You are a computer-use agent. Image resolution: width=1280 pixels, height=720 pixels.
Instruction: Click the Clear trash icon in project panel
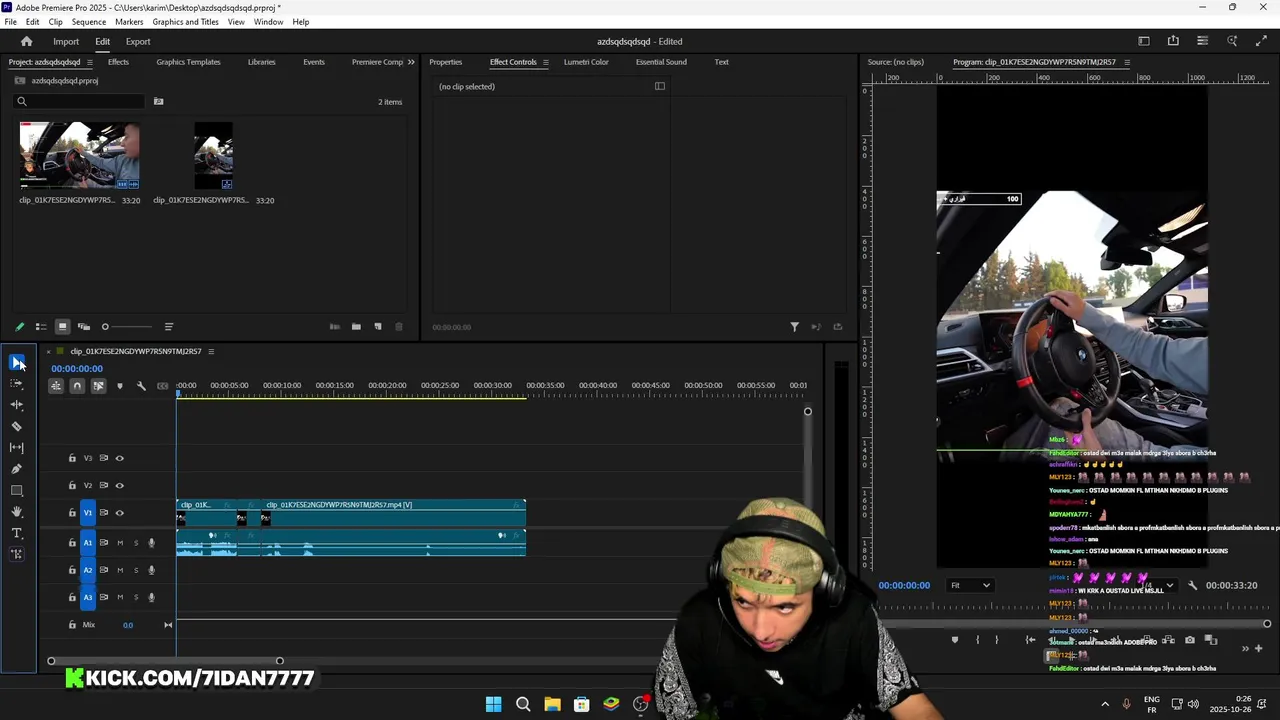pos(399,327)
